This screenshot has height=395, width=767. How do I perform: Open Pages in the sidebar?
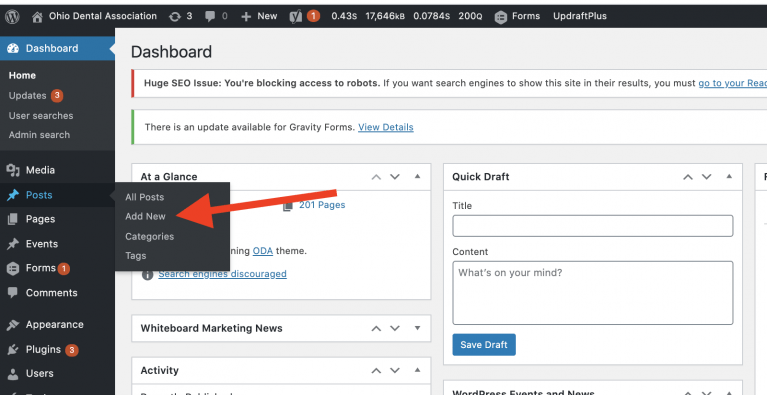click(x=40, y=219)
